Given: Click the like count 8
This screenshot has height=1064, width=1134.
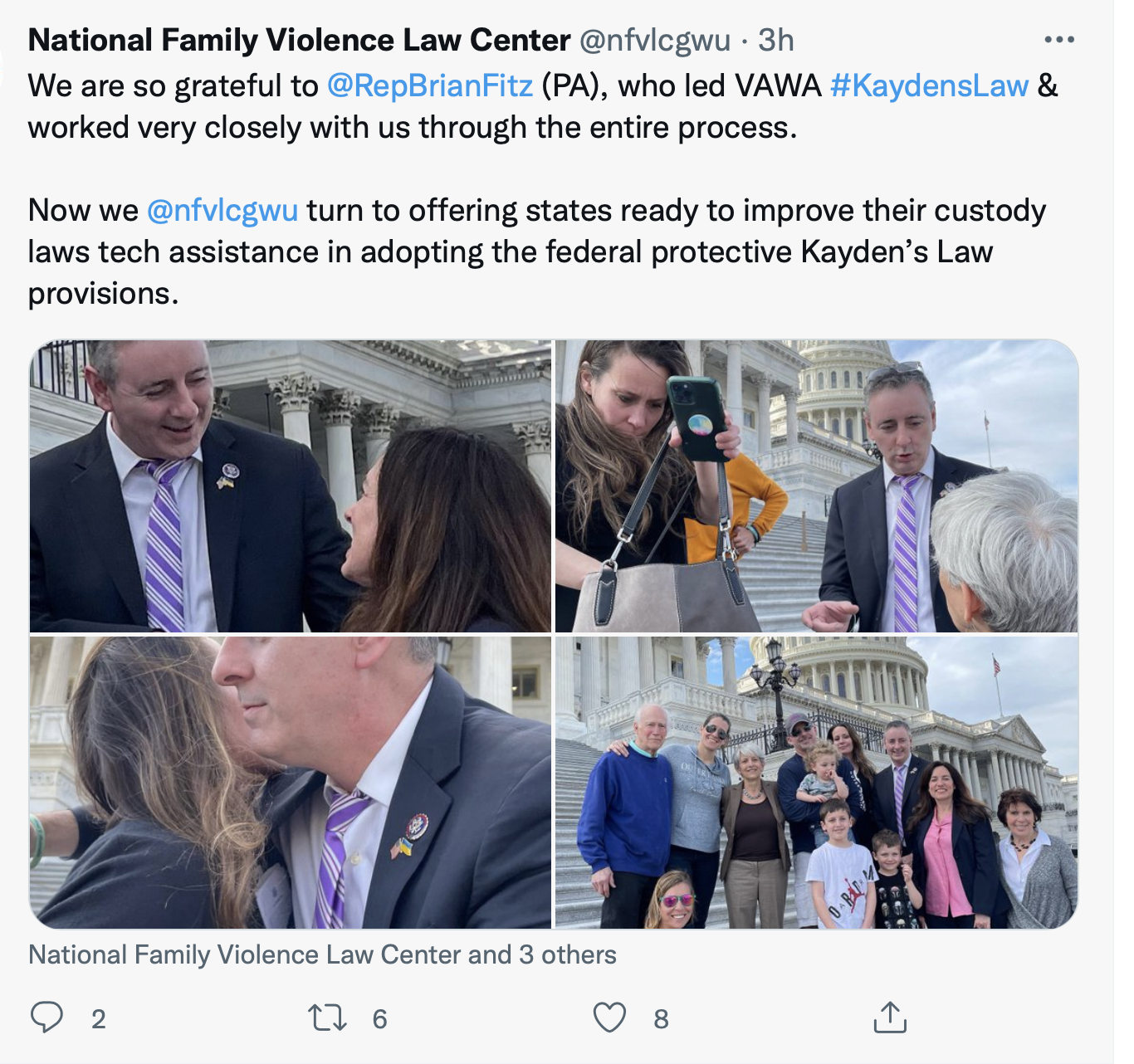Looking at the screenshot, I should [x=661, y=1019].
